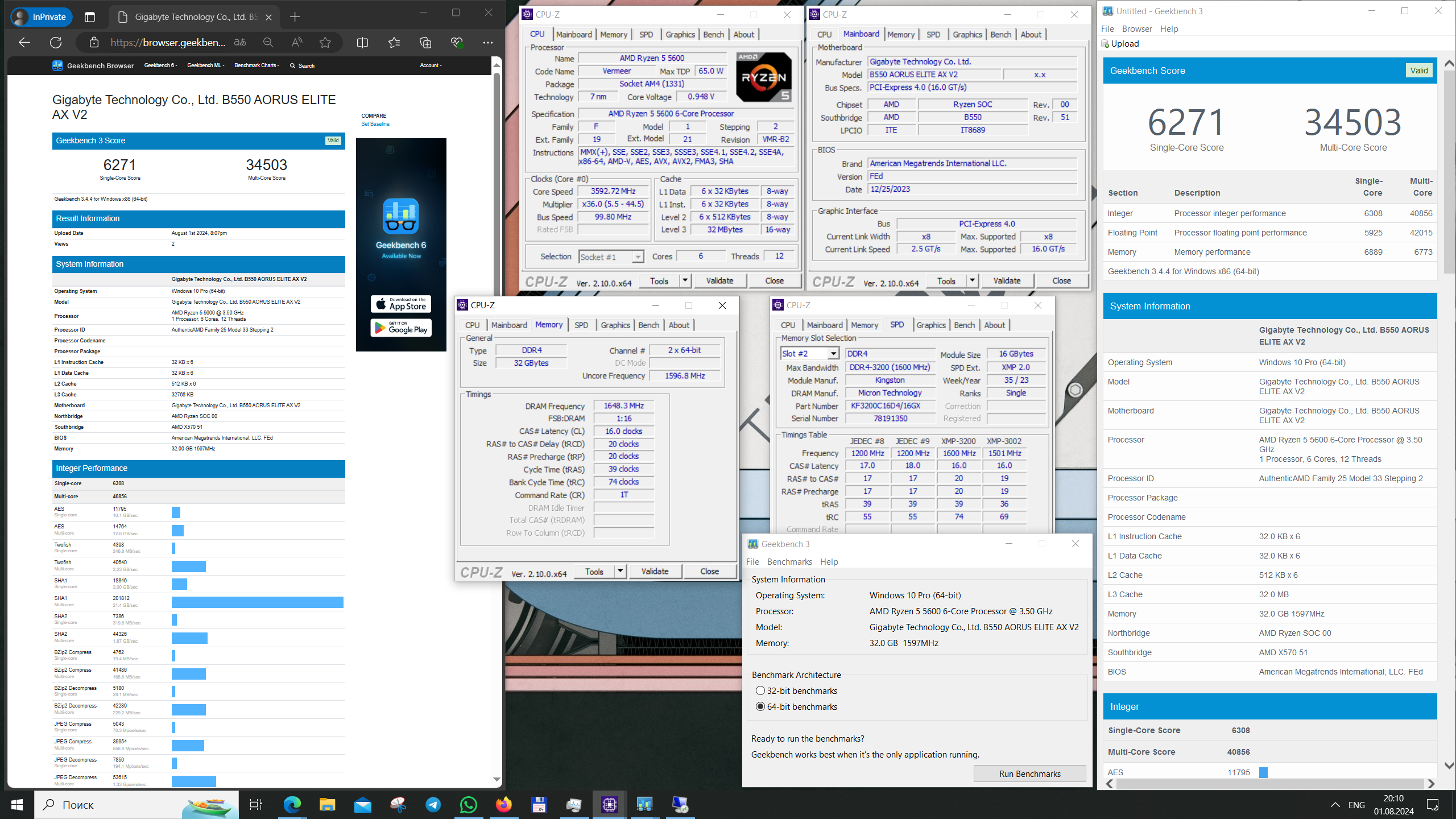Click Geekbench 3 results vertical scrollbar
Image resolution: width=1456 pixels, height=819 pixels.
coord(1449,171)
